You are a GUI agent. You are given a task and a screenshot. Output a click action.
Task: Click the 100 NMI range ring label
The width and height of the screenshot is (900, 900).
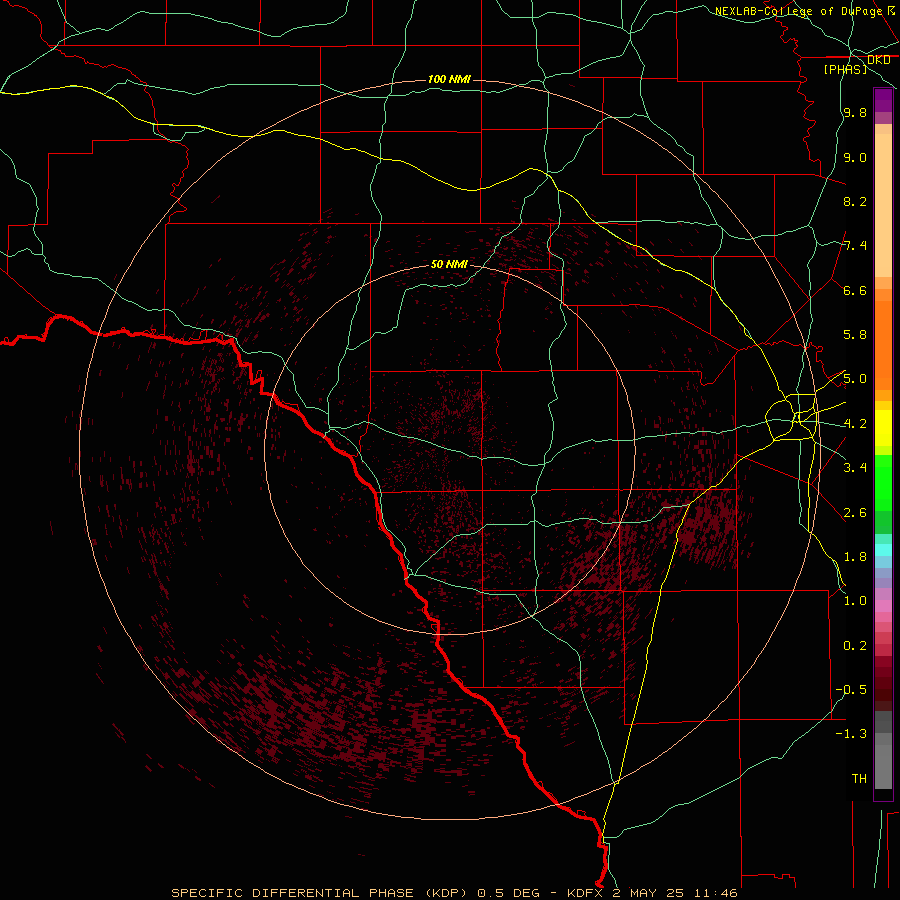449,79
